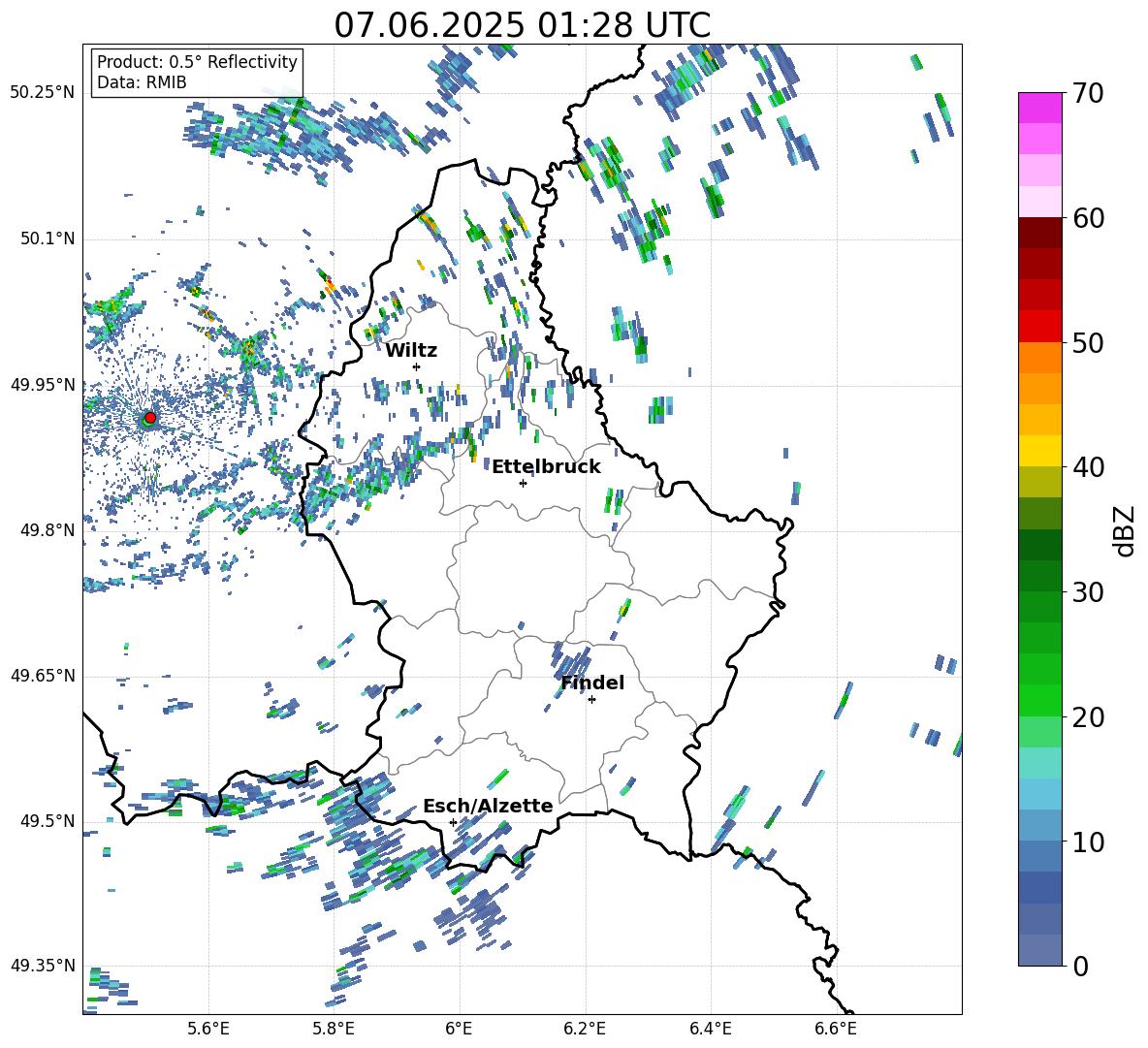Click the cross marker below Wiltz label
Viewport: 1148px width, 1048px height.
tap(417, 366)
